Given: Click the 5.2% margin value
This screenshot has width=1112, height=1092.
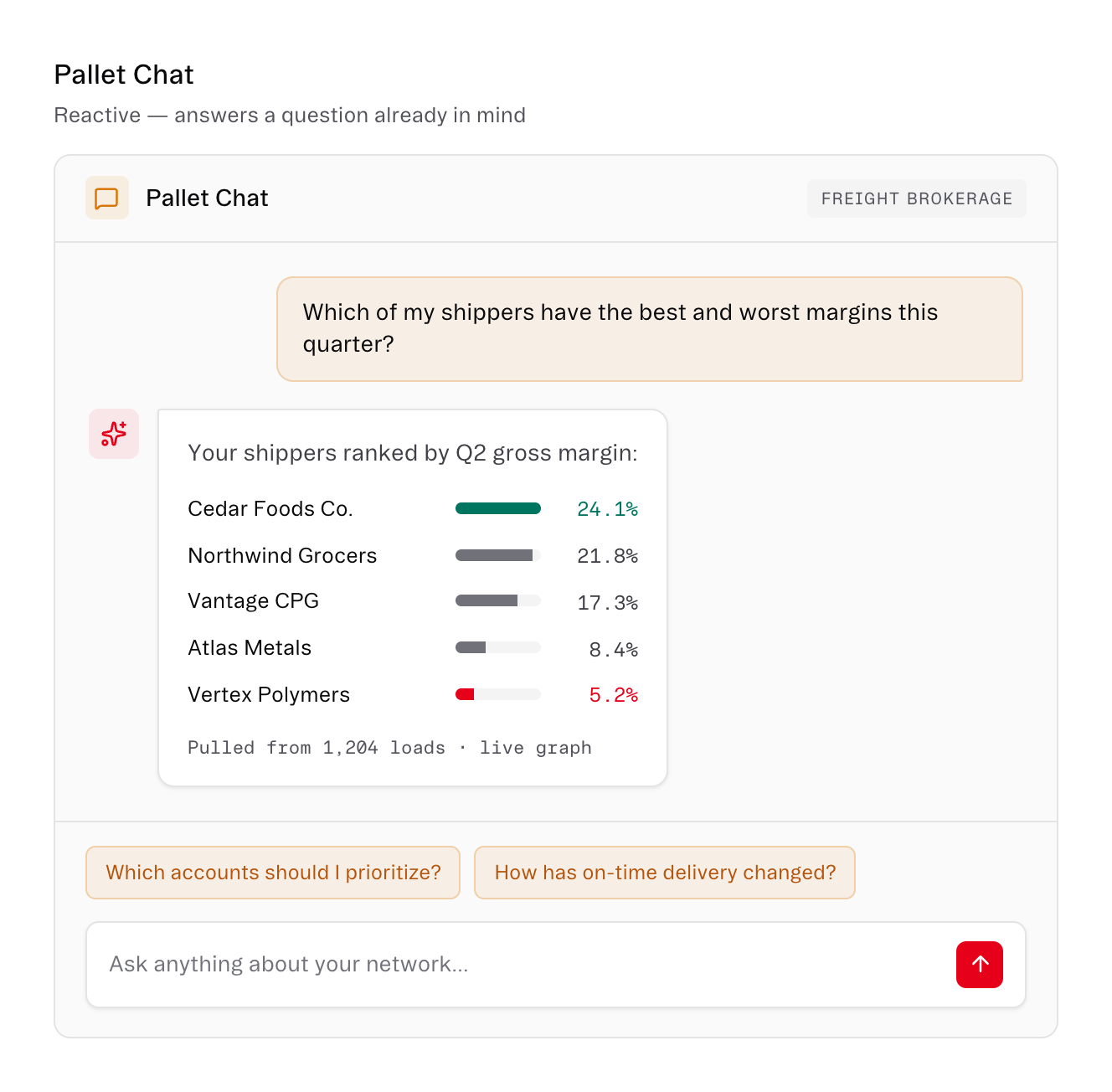Looking at the screenshot, I should point(614,695).
